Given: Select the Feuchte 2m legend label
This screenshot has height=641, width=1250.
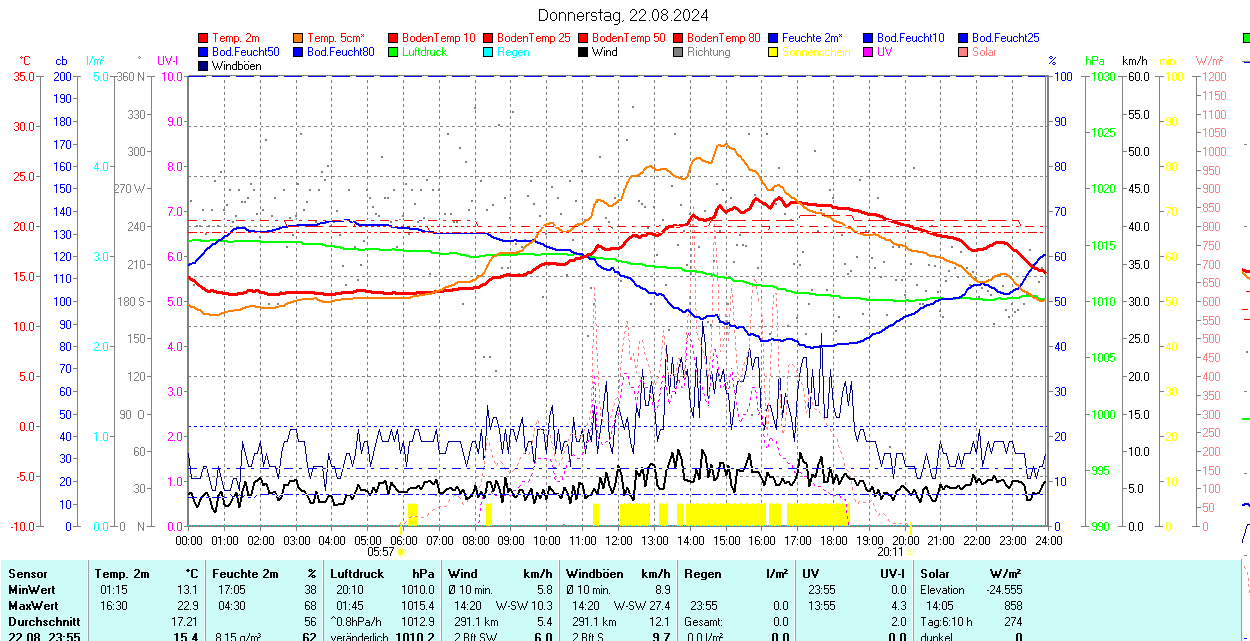Looking at the screenshot, I should click(x=812, y=38).
